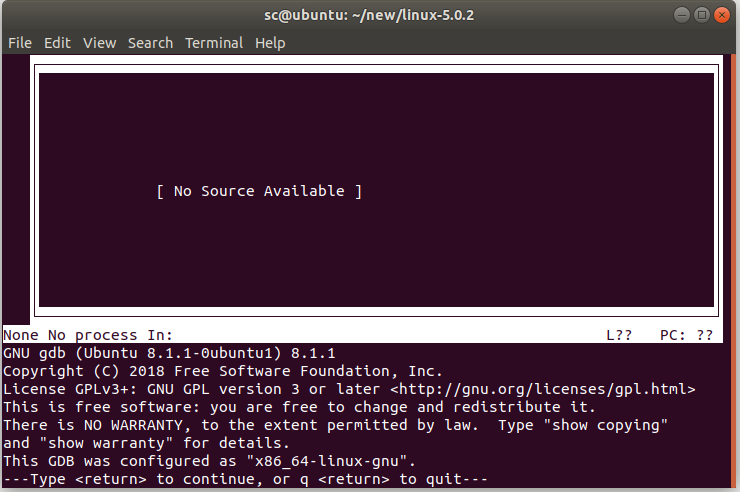The image size is (740, 492).
Task: Click the '[ No Source Available ]' text
Action: [259, 191]
